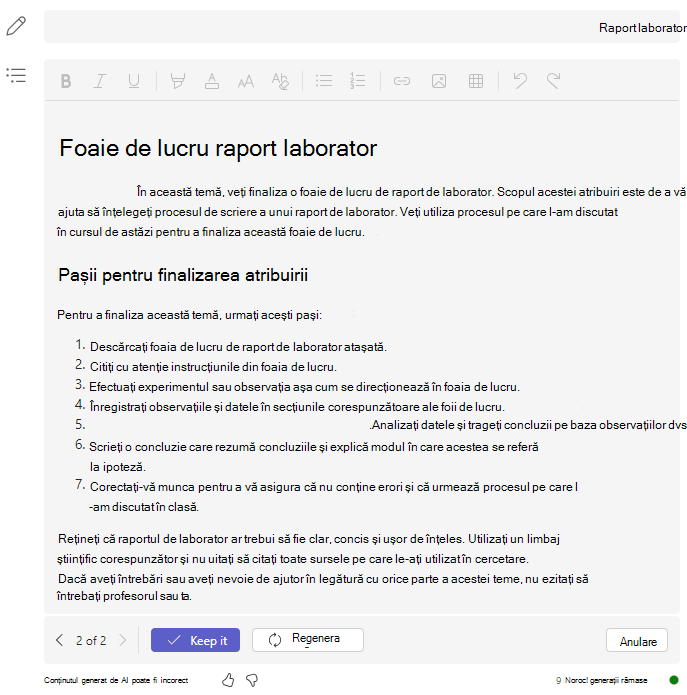
Task: Click text Conținutul generat de AI poate fi incorect
Action: click(x=116, y=680)
